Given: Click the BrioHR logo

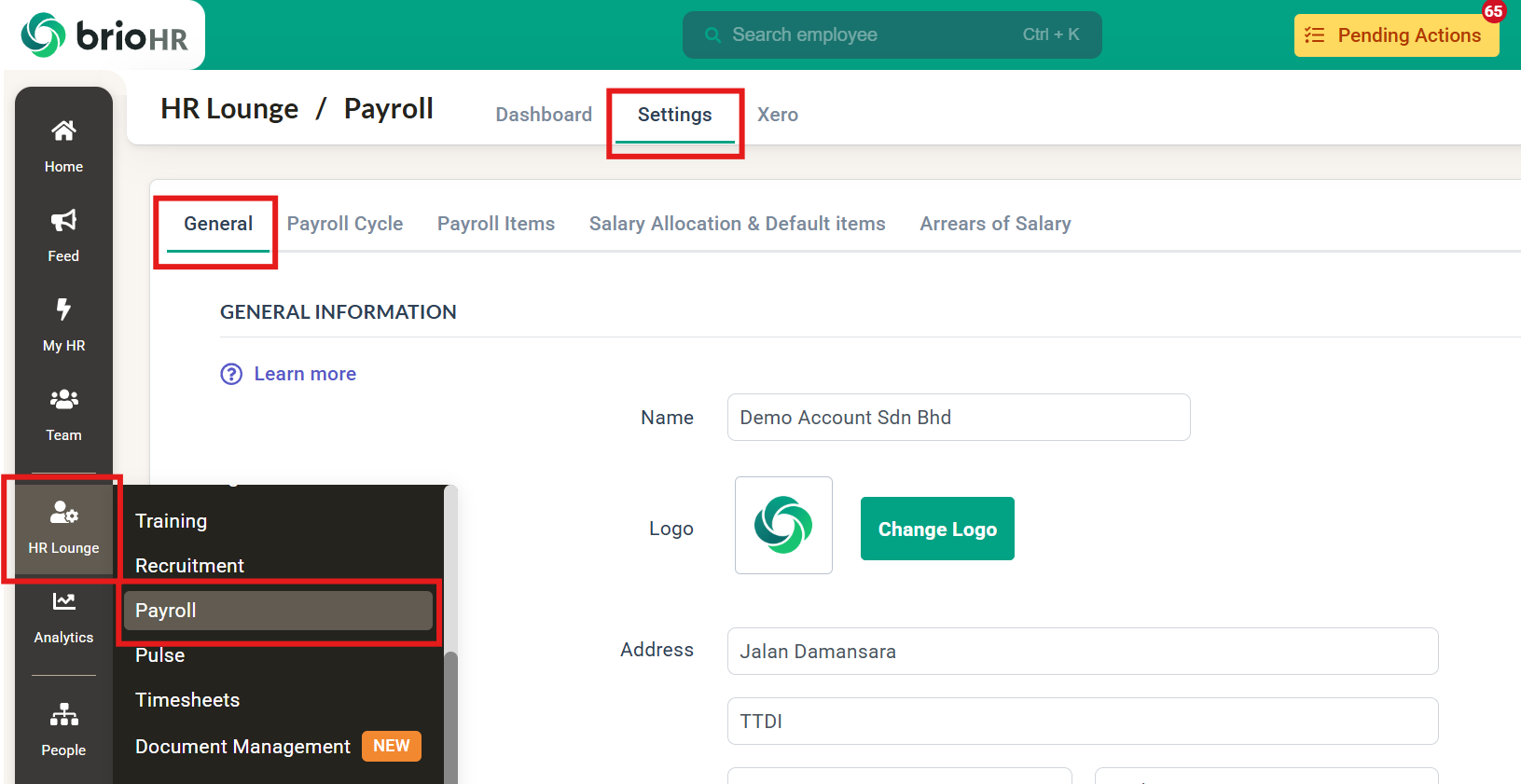Looking at the screenshot, I should tap(104, 35).
